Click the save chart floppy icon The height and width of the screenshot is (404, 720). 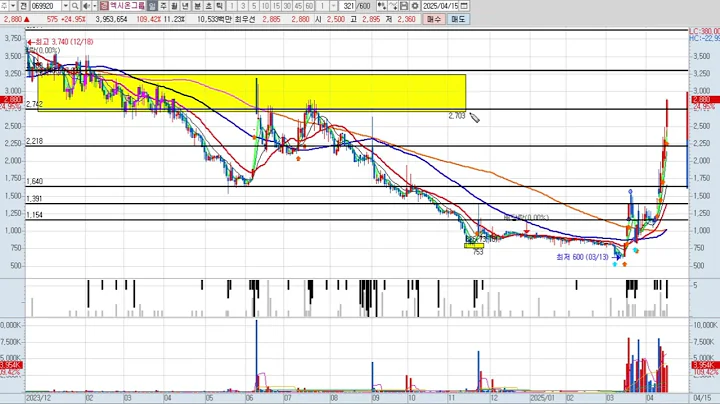coord(404,6)
